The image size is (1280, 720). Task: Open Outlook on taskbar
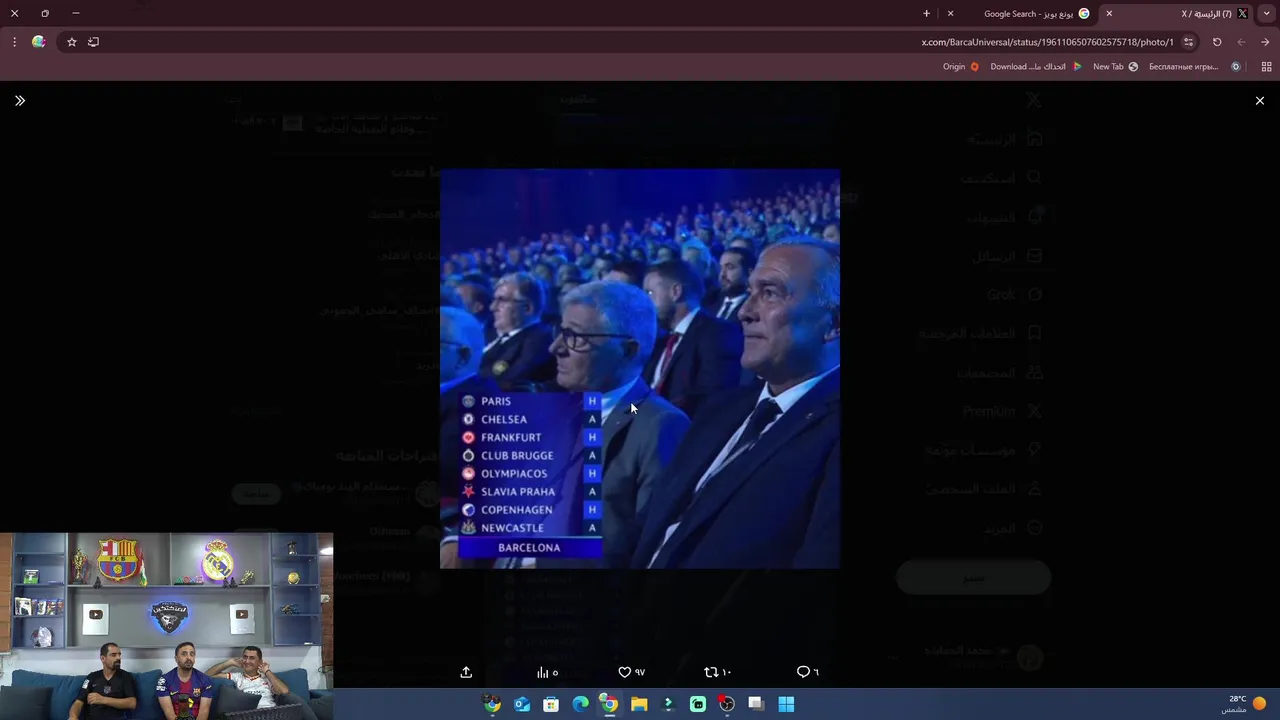pyautogui.click(x=522, y=705)
